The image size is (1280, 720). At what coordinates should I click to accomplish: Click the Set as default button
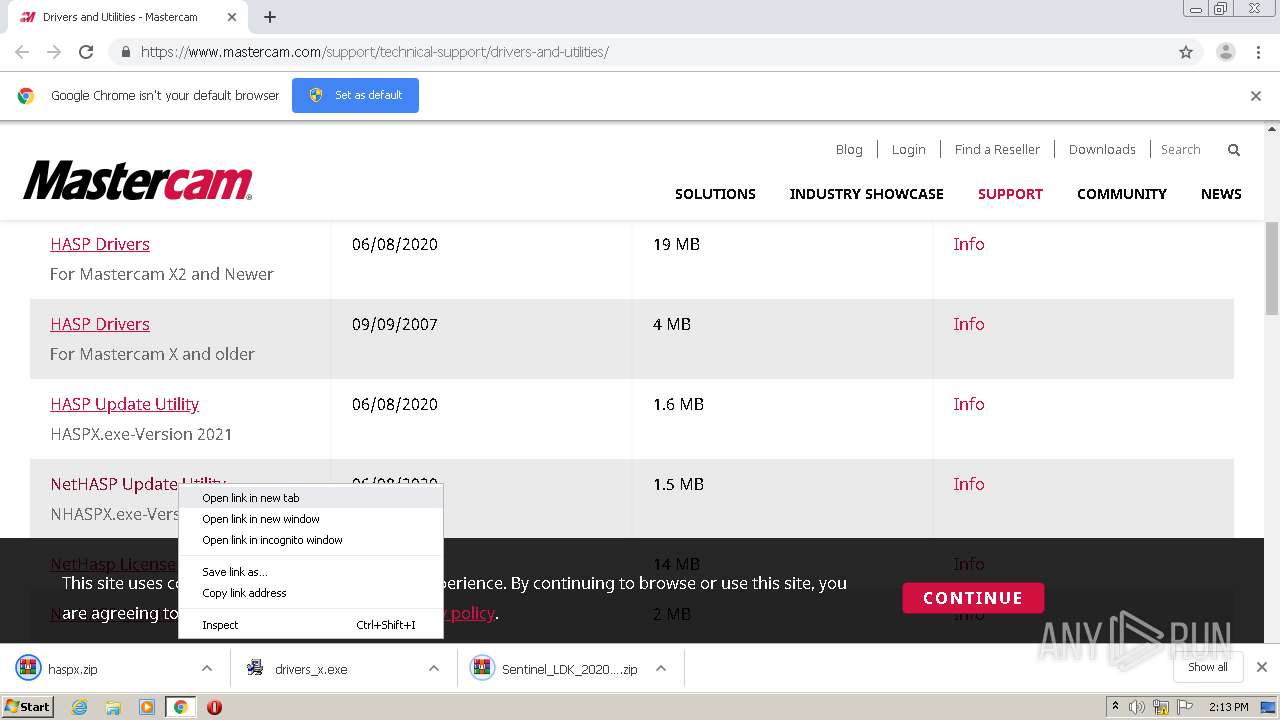(x=355, y=95)
